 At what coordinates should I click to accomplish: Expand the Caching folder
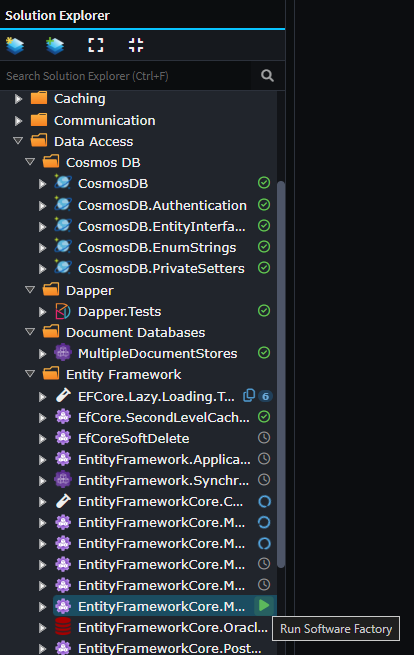(18, 99)
